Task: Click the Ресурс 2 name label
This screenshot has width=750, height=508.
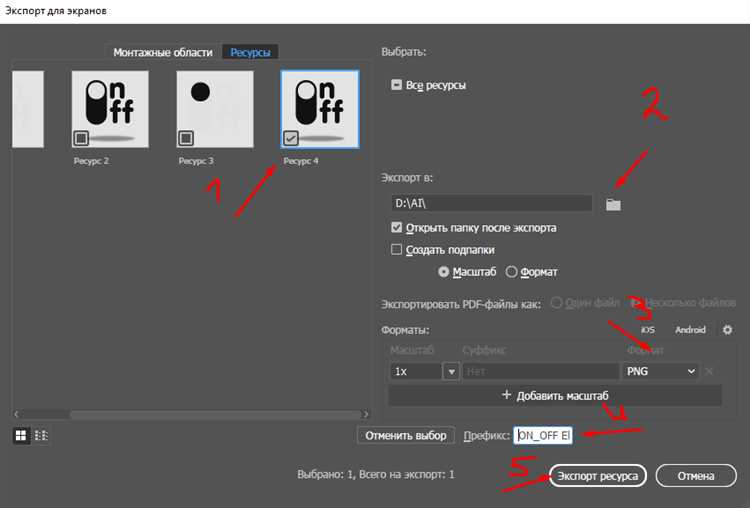Action: pos(91,161)
